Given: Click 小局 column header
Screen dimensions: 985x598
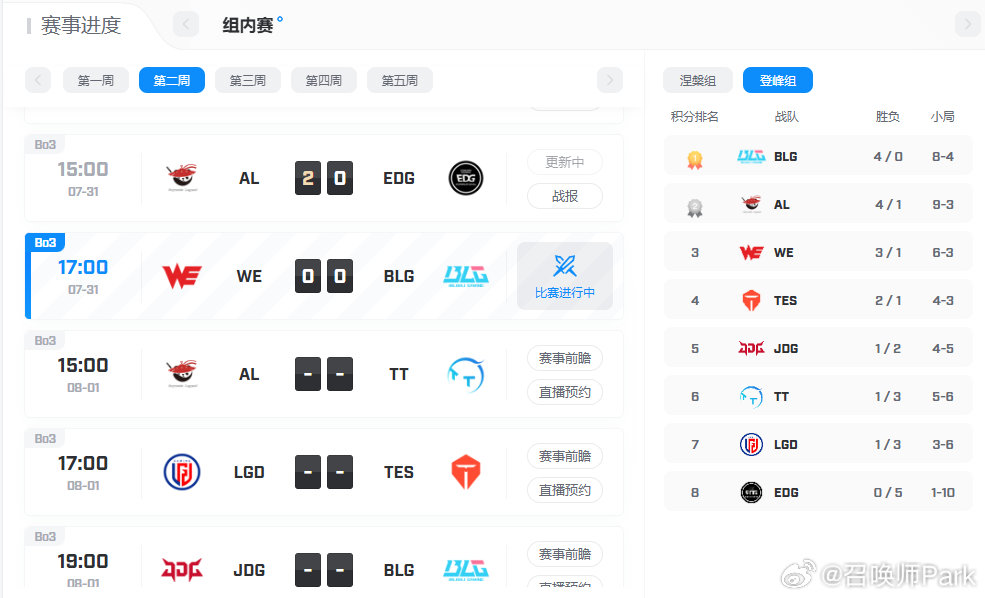Looking at the screenshot, I should click(942, 116).
